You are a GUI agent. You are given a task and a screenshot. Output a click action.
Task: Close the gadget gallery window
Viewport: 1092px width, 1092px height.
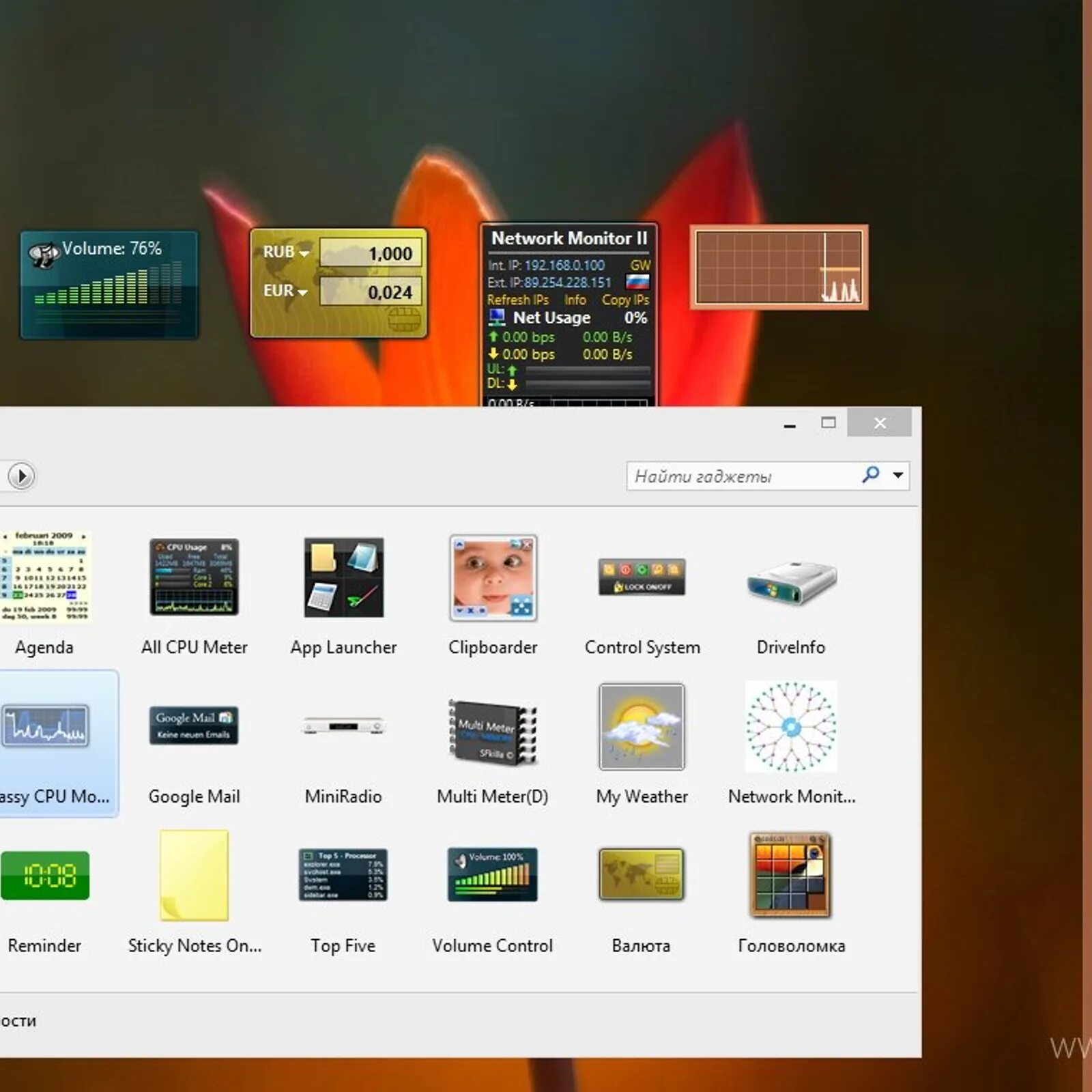tap(880, 422)
